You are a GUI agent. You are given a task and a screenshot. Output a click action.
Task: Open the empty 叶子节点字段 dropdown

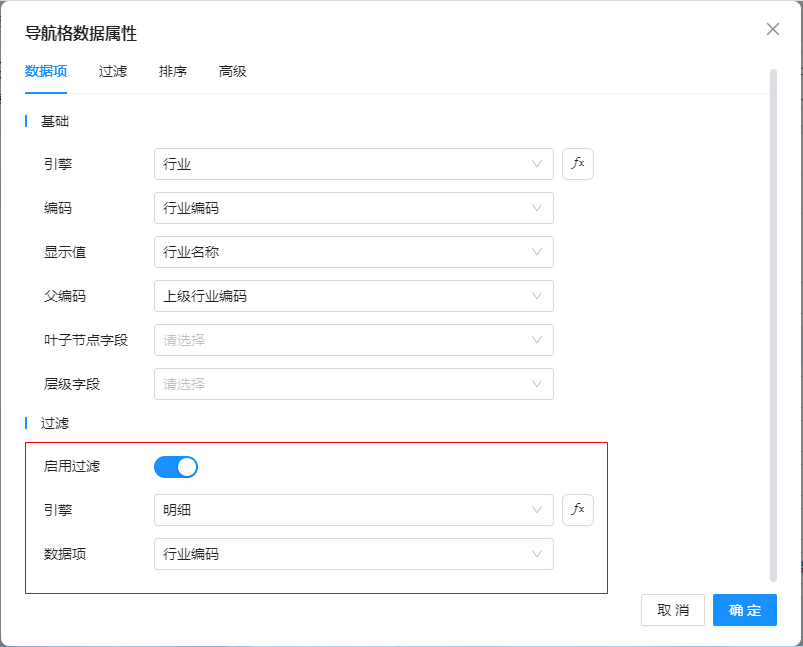point(353,340)
